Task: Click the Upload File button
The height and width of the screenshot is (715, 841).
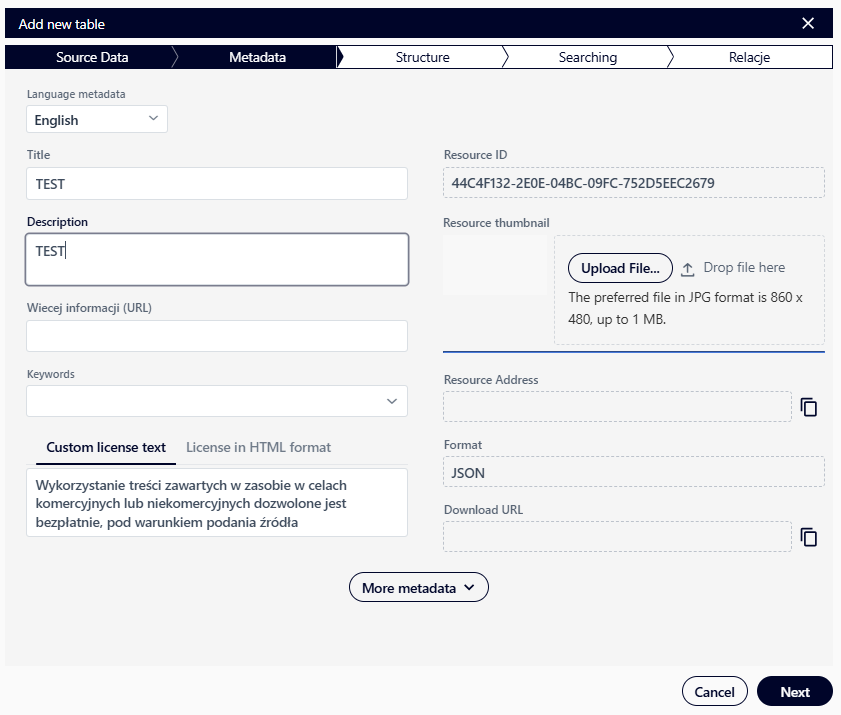Action: point(620,268)
